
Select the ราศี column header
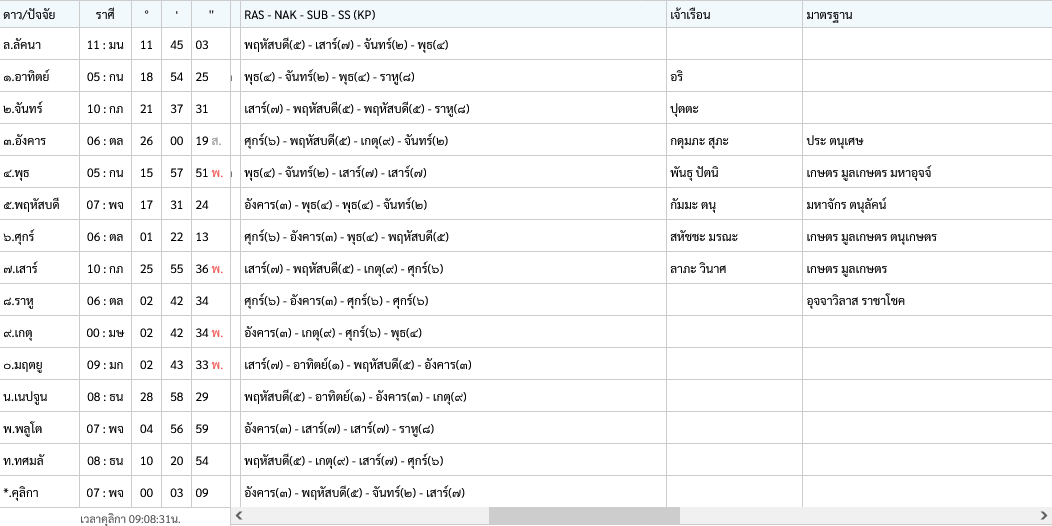click(105, 14)
